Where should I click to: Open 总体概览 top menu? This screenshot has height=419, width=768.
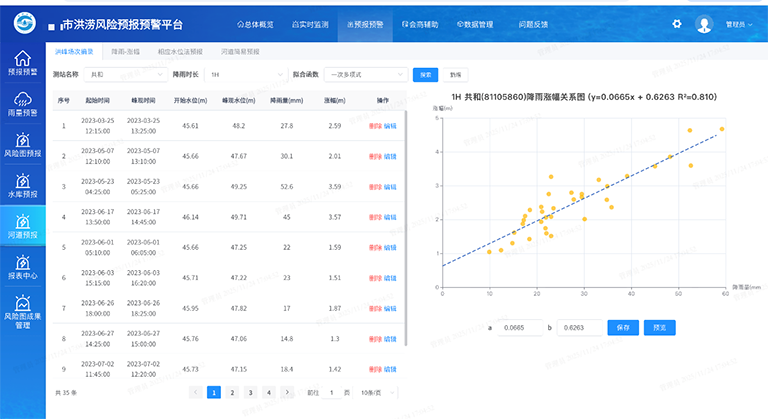click(x=255, y=25)
